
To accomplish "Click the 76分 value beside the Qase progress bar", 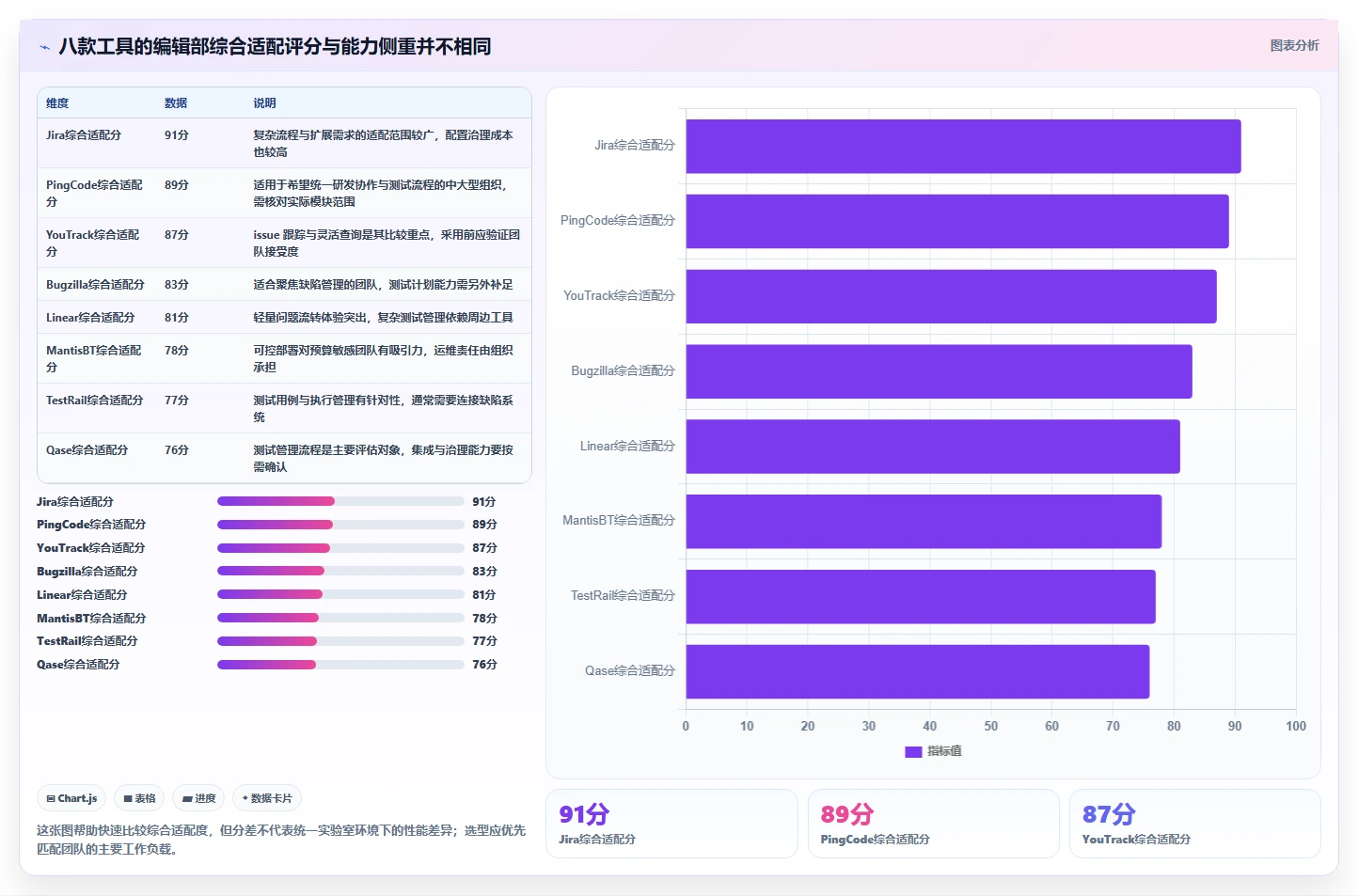I will [x=484, y=665].
